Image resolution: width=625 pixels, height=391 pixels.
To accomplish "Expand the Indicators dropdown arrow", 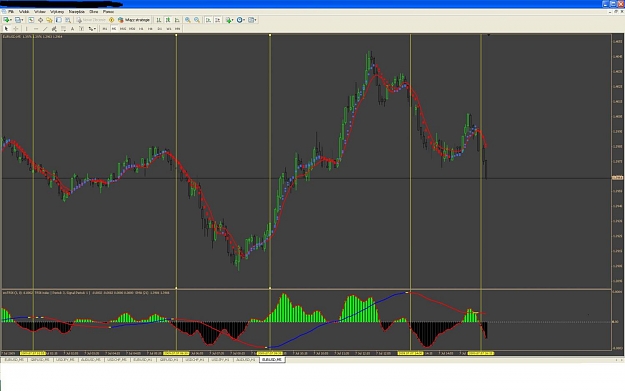I will (233, 20).
